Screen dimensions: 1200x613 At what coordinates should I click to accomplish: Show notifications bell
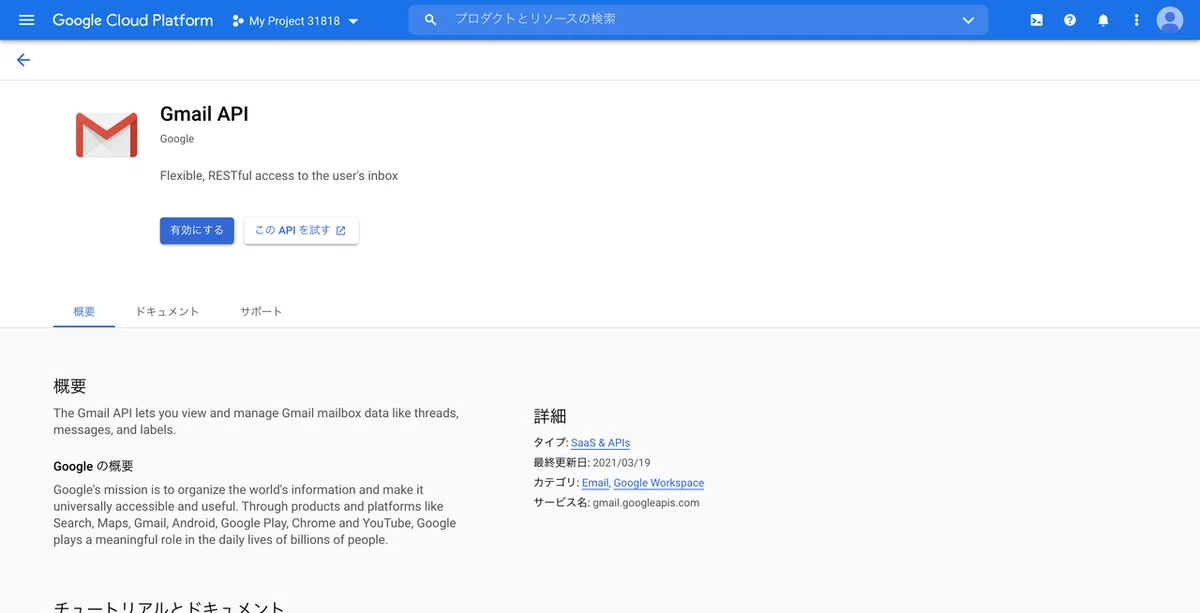1103,20
